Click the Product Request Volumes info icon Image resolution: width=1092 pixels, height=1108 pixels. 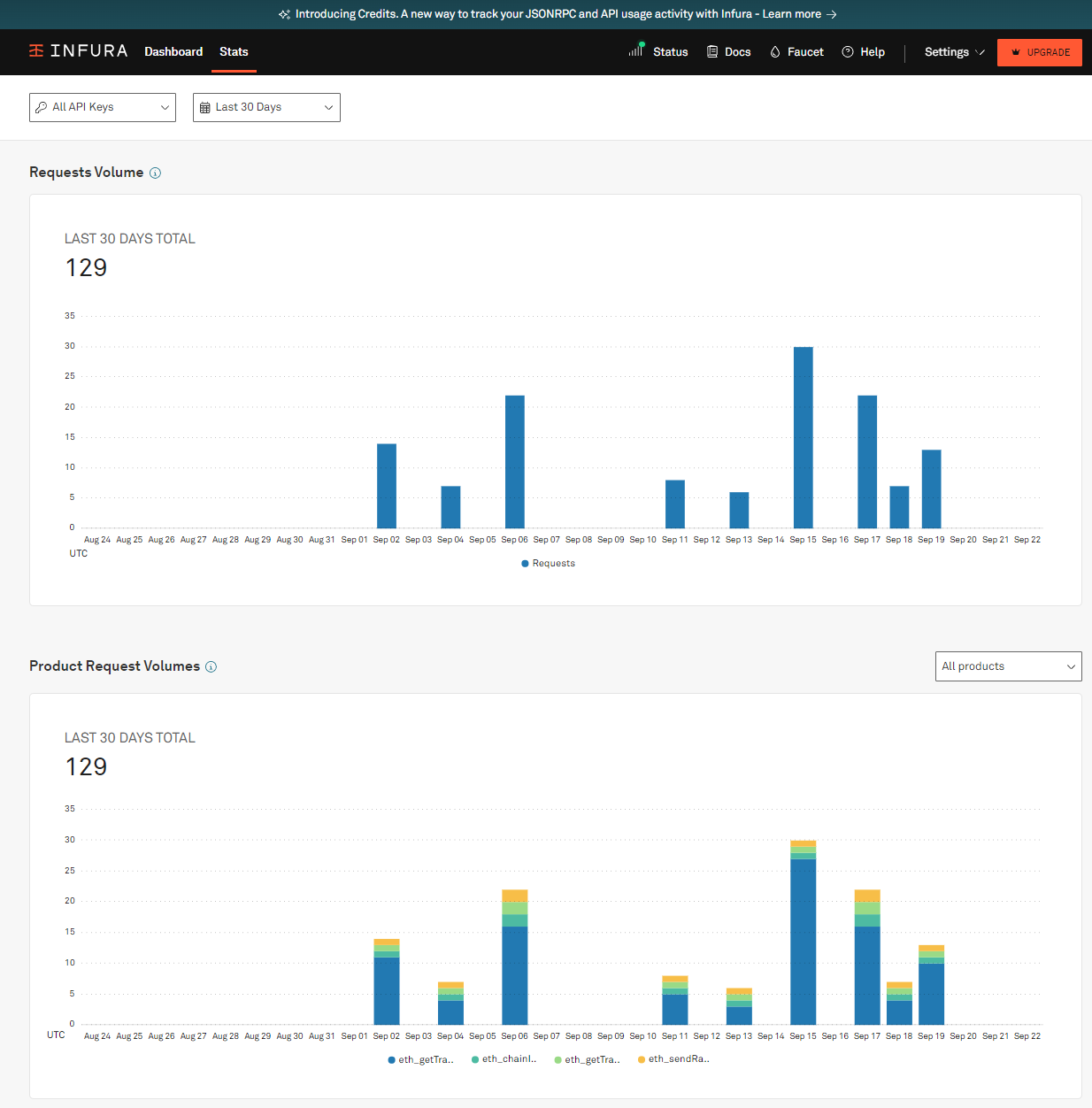pyautogui.click(x=211, y=666)
